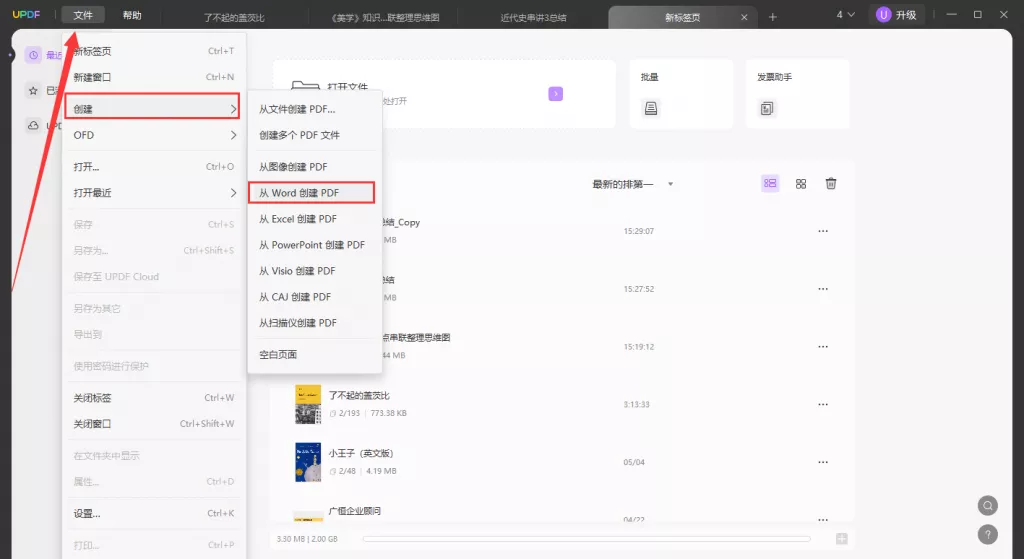Expand the OFD submenu
The width and height of the screenshot is (1024, 559).
tap(154, 135)
